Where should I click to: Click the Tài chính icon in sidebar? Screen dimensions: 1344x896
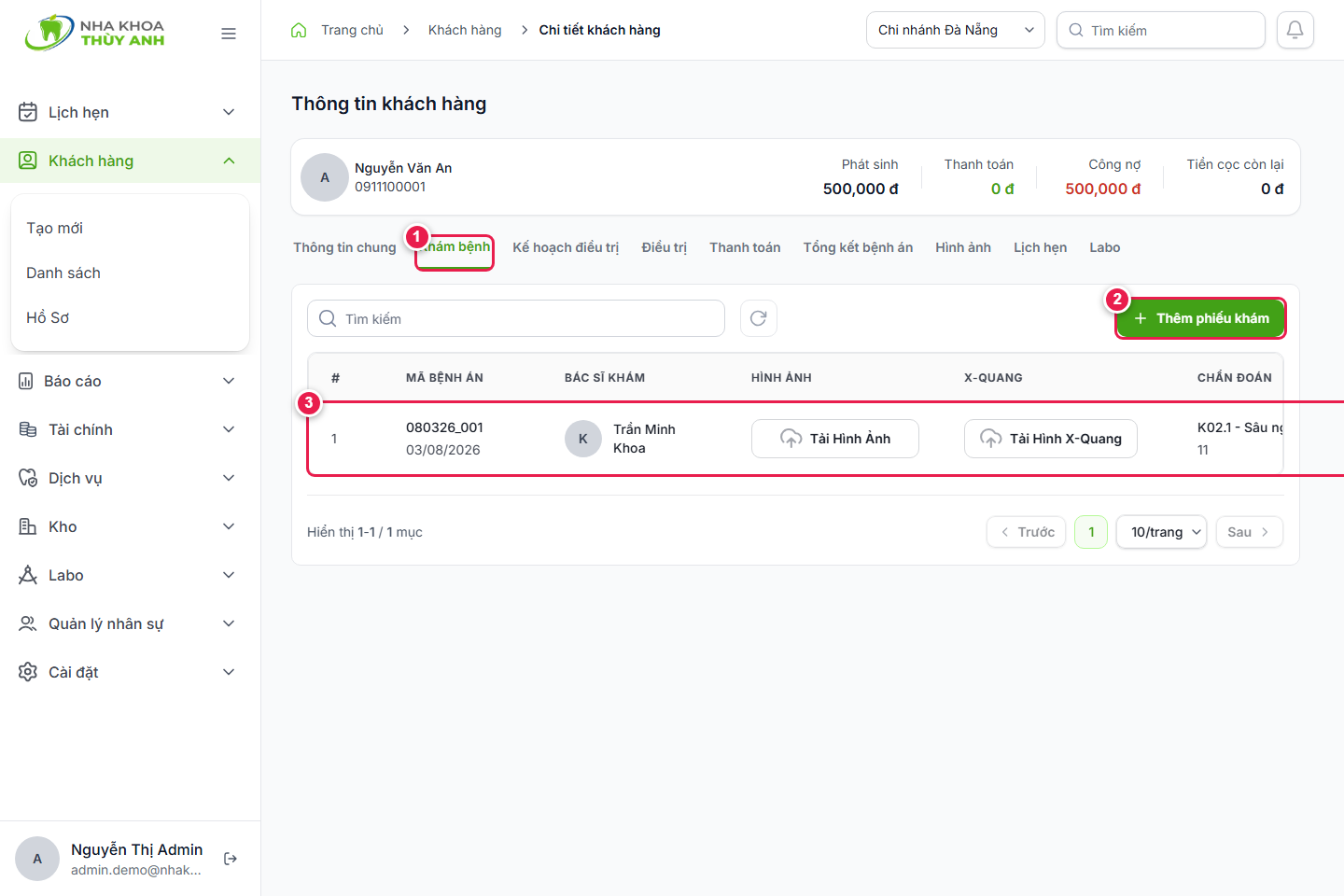(x=28, y=429)
